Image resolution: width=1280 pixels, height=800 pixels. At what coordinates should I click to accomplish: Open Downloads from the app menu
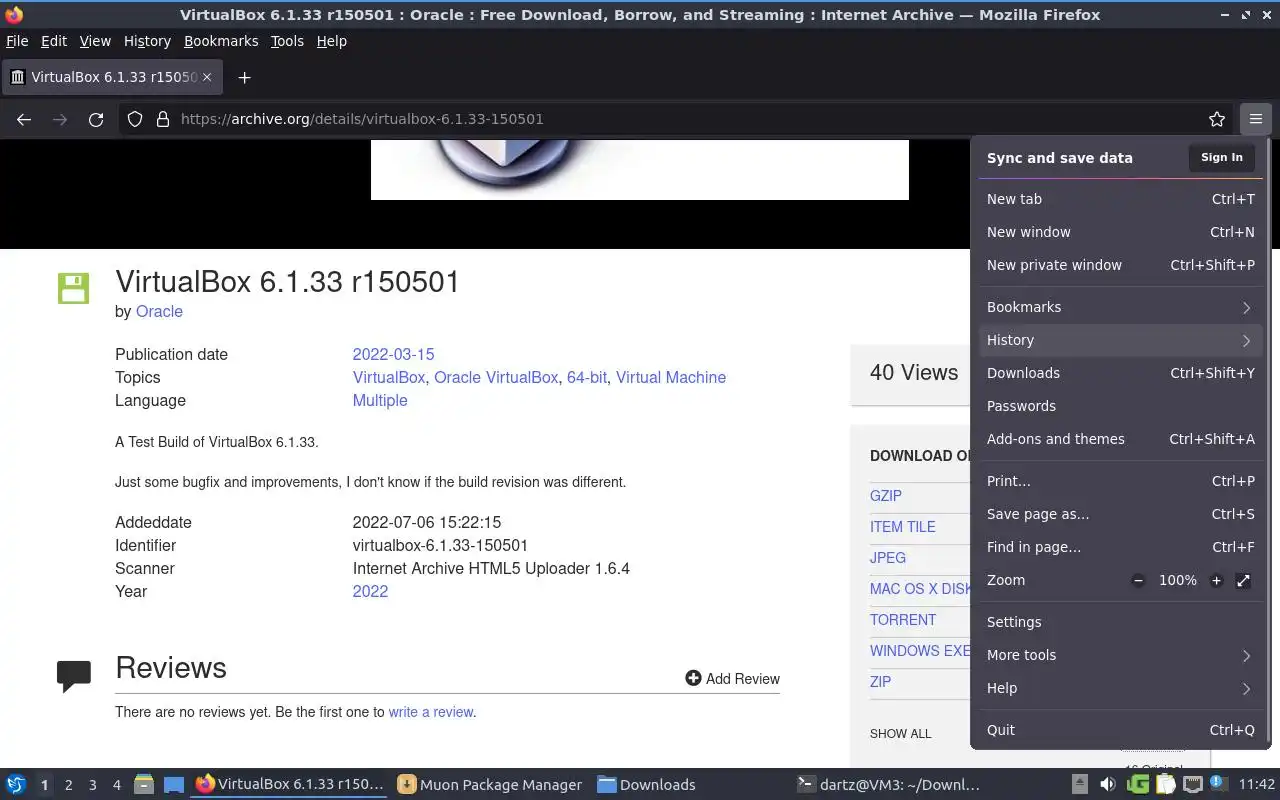tap(1120, 373)
